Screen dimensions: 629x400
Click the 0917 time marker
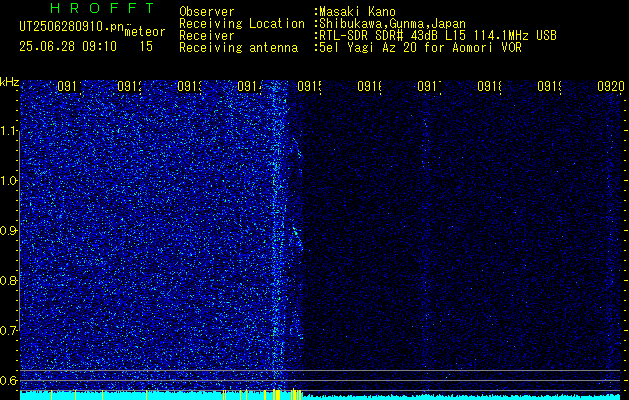pos(429,87)
